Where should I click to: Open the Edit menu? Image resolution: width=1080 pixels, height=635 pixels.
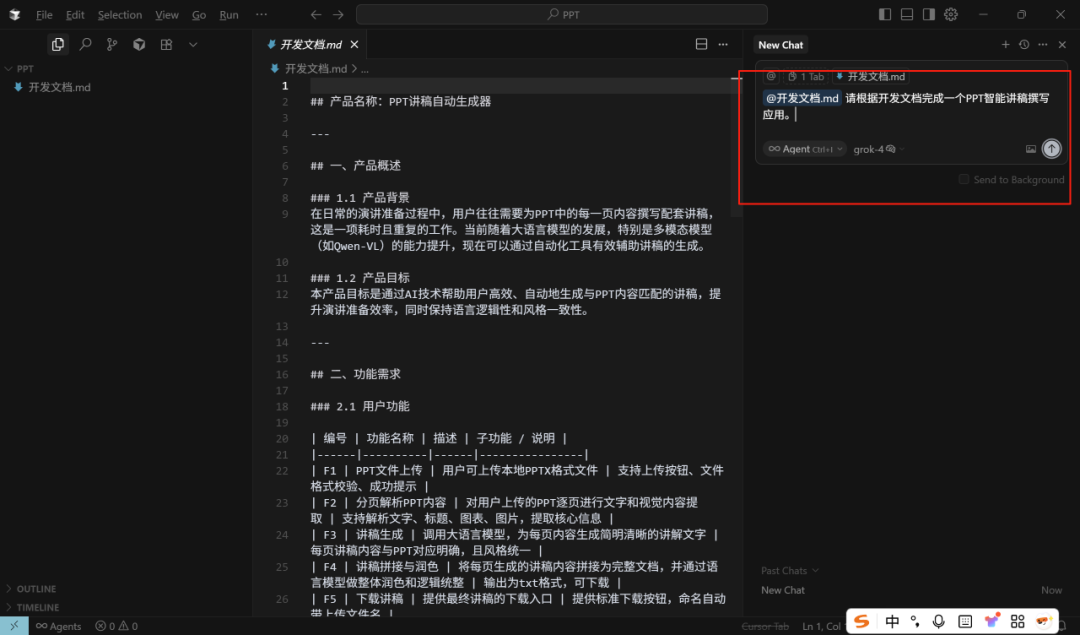[x=75, y=14]
